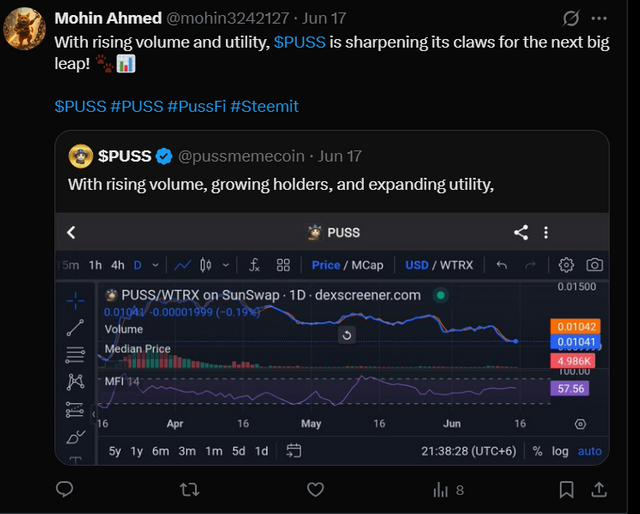
Task: Toggle the log scale on chart
Action: (x=560, y=451)
